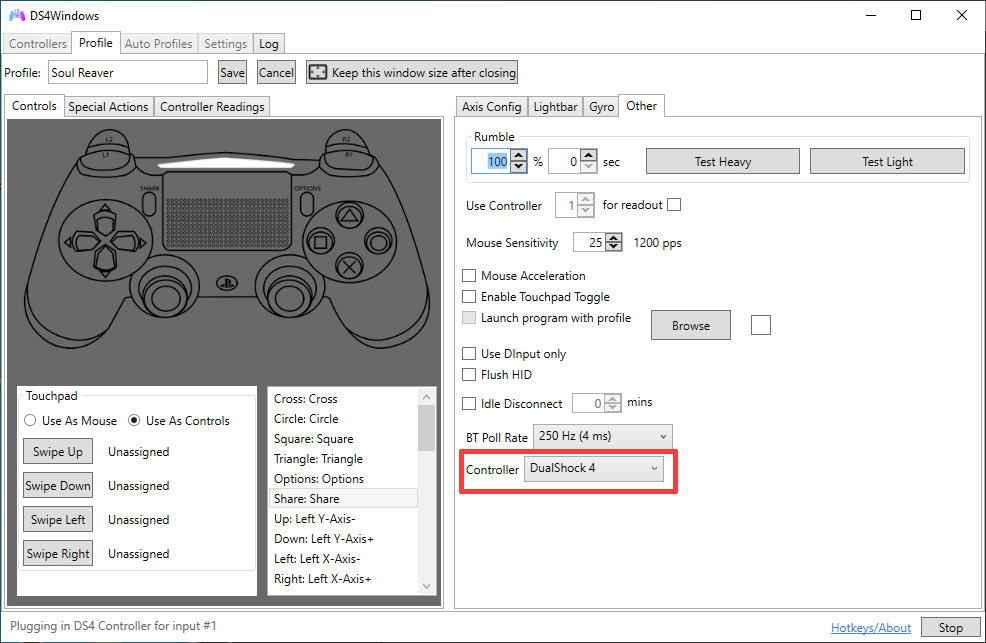Click the R2 trigger on the controller diagram

348,140
